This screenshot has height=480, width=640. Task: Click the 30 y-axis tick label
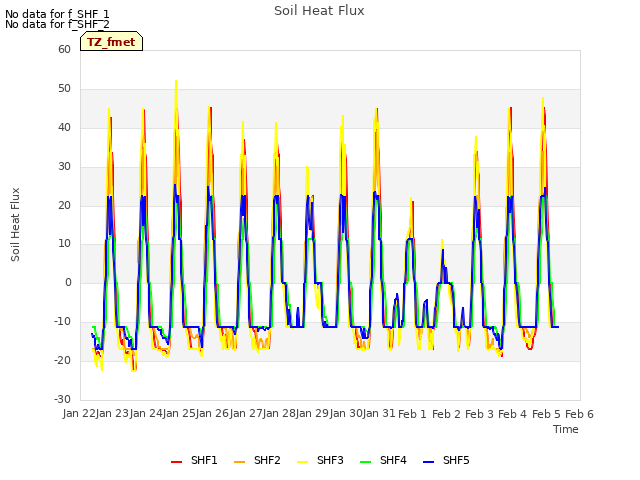tap(64, 167)
